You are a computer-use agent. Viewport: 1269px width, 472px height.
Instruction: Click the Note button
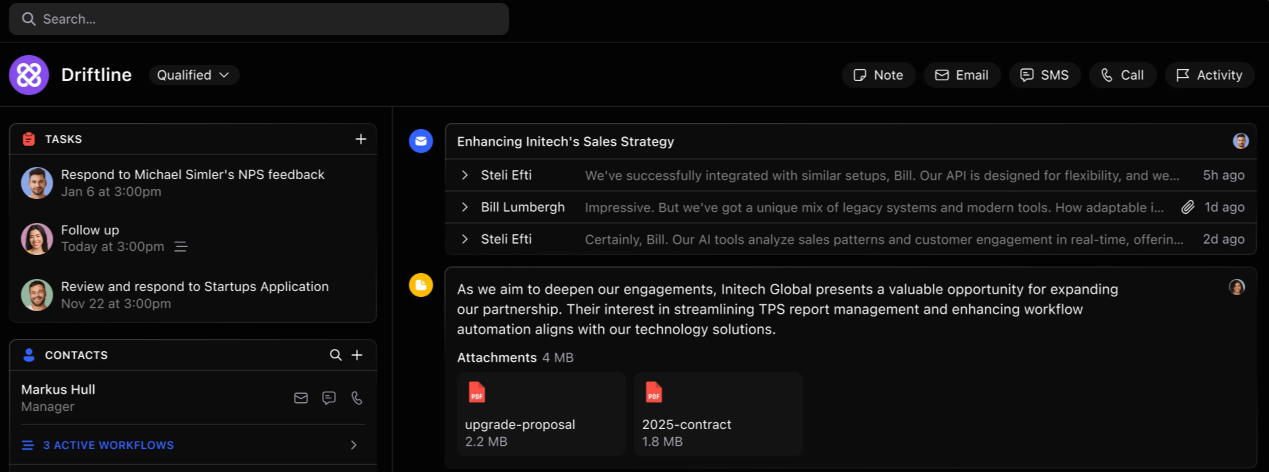[878, 75]
